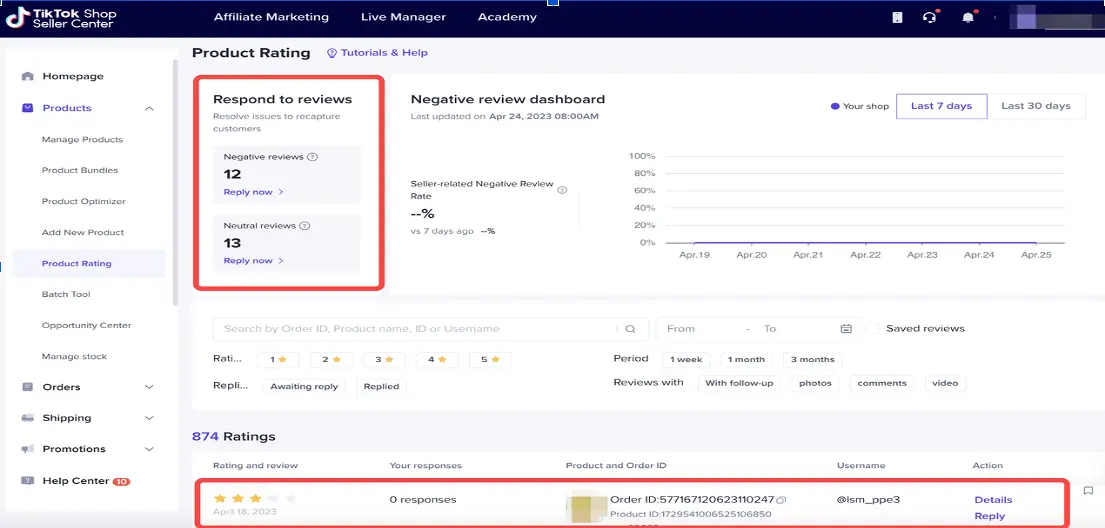Filter ratings by 4 stars

pyautogui.click(x=437, y=360)
